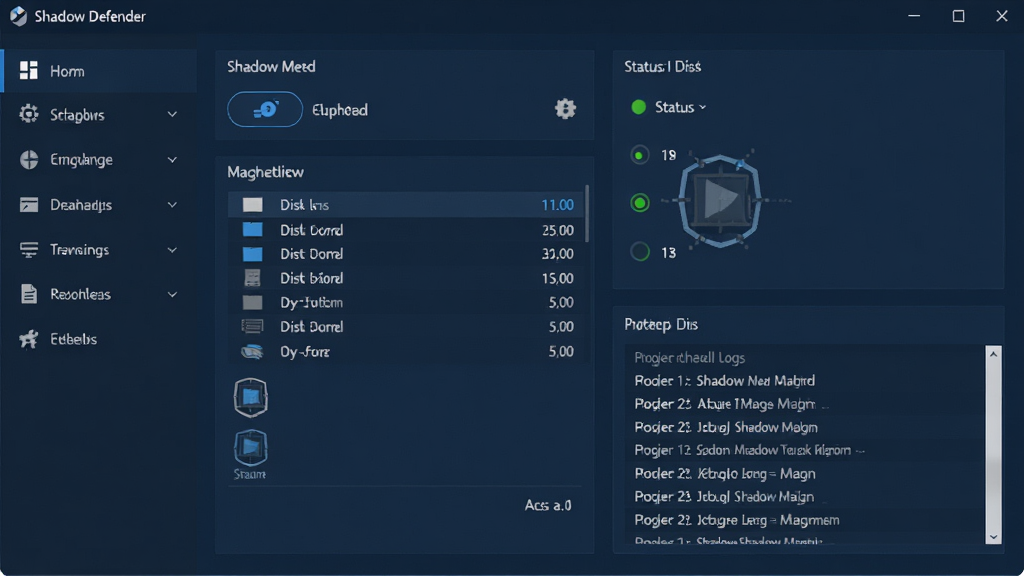
Task: Expand the Deahadpis chevron
Action: click(x=172, y=204)
